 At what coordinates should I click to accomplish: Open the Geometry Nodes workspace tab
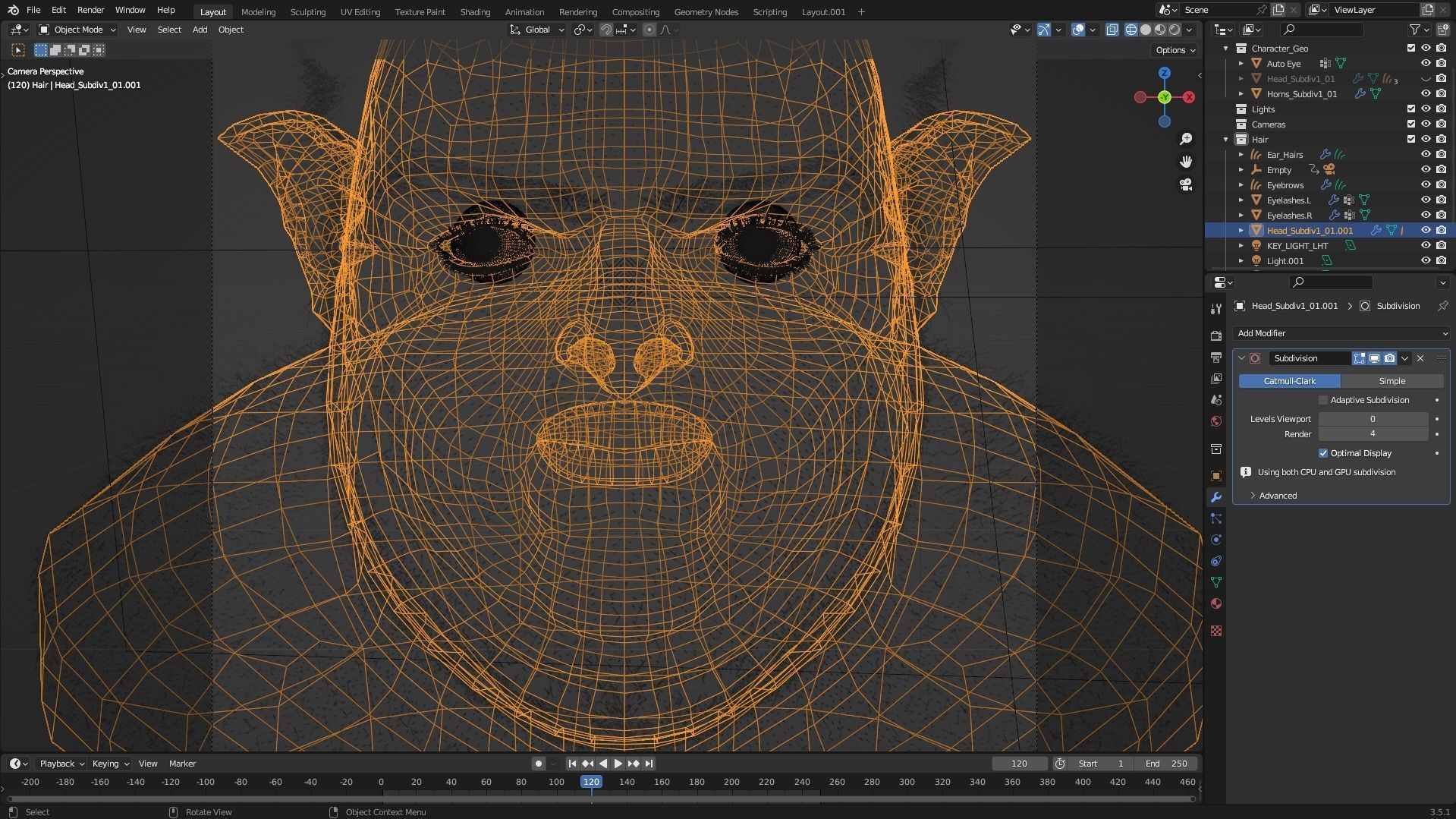[x=706, y=11]
